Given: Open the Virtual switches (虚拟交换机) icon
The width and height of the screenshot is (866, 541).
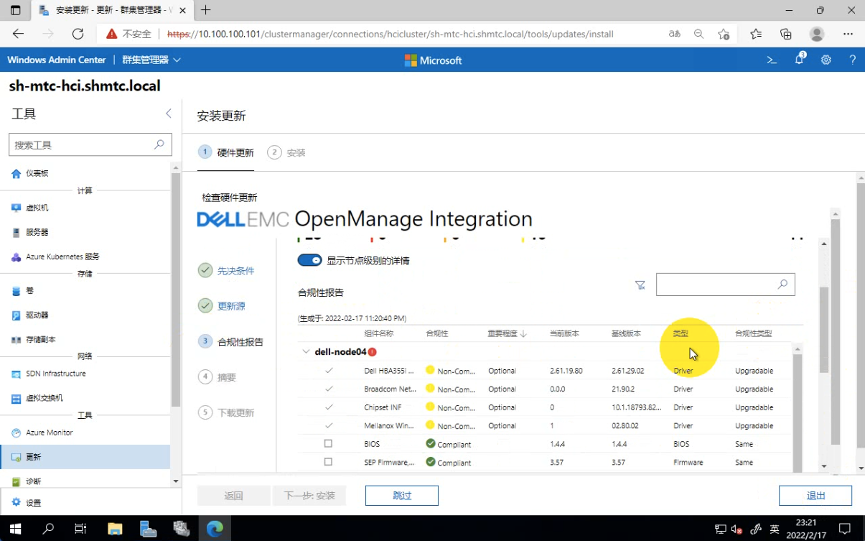Looking at the screenshot, I should coord(16,398).
